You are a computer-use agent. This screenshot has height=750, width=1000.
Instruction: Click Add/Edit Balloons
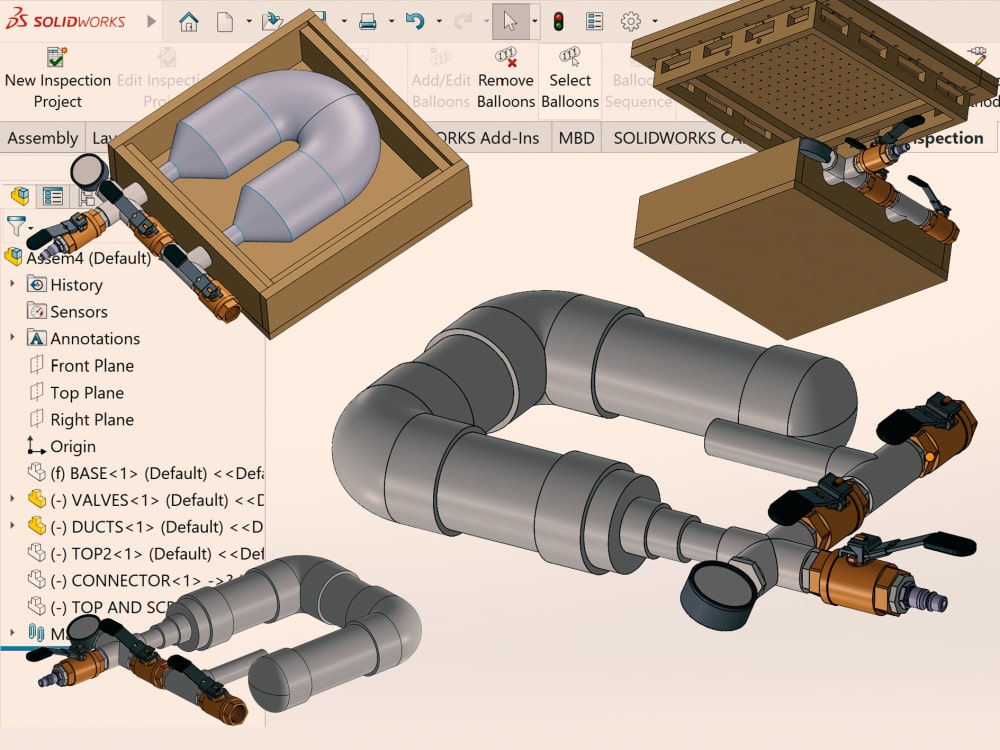point(441,78)
